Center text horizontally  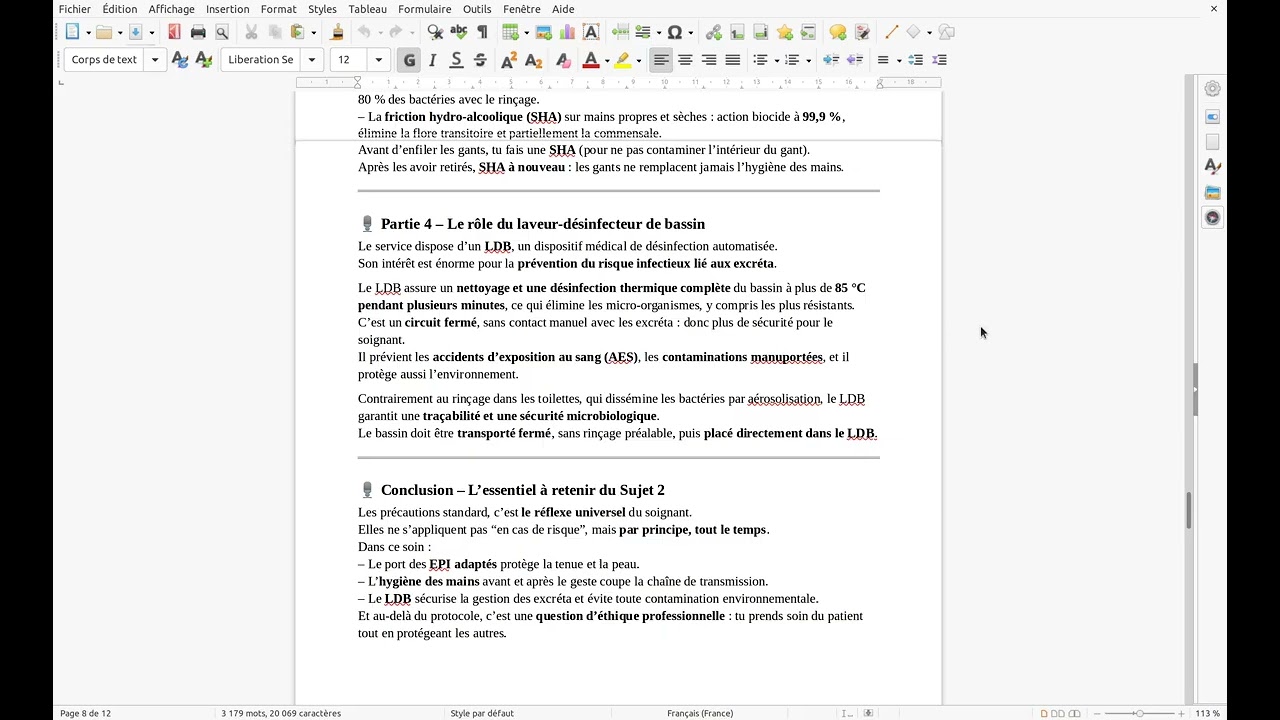(x=685, y=60)
